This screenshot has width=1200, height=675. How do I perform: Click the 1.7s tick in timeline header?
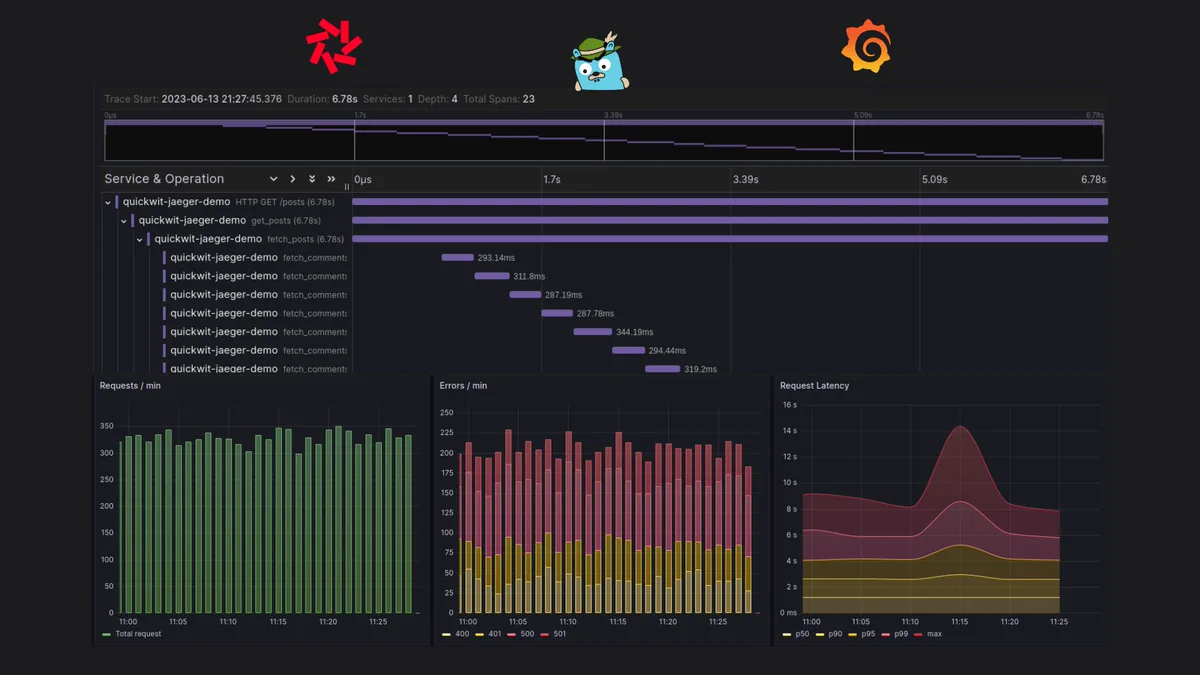point(552,180)
